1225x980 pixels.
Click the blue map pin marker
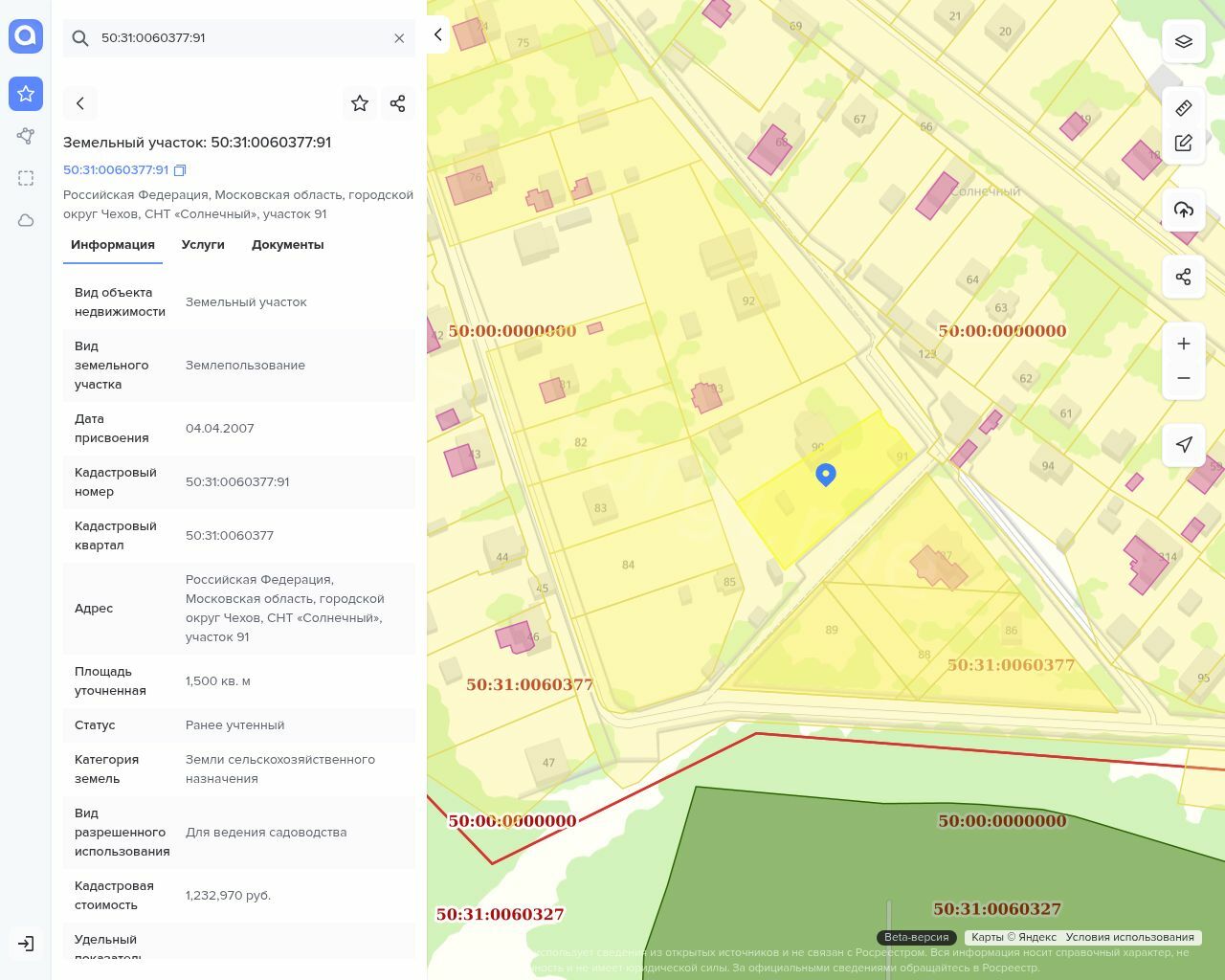(826, 475)
